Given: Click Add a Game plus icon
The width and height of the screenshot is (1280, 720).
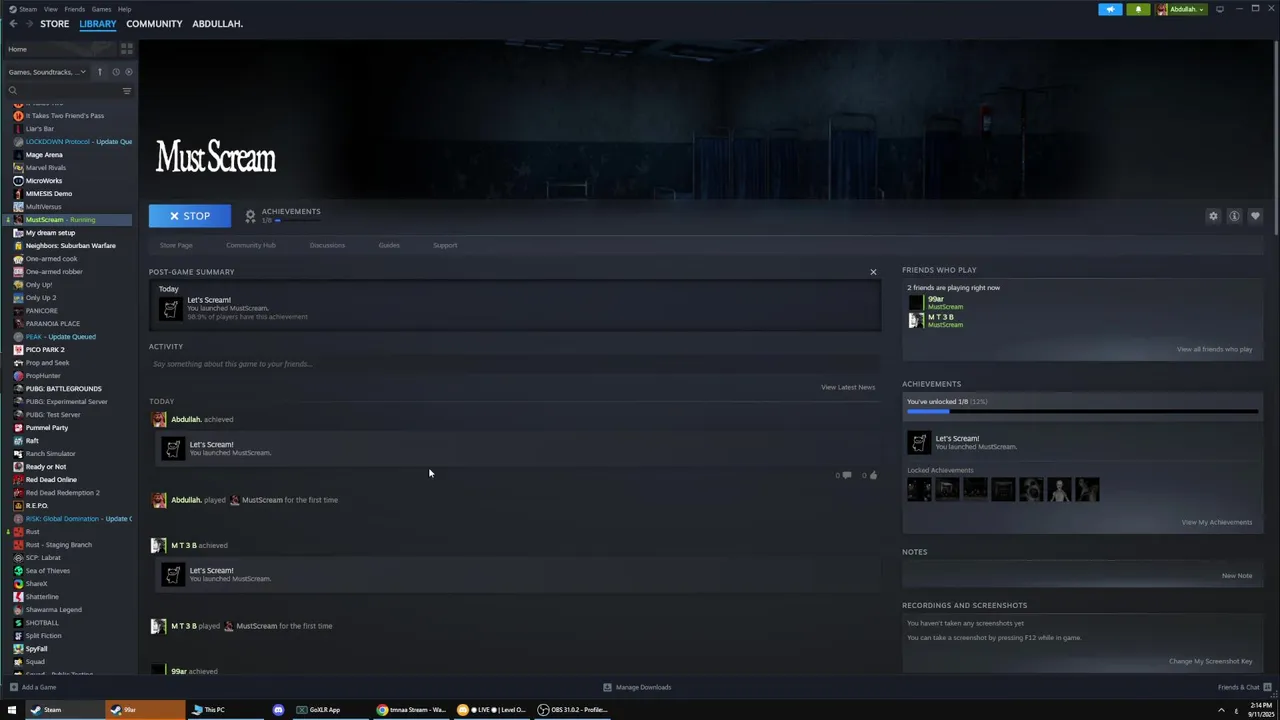Looking at the screenshot, I should [13, 687].
